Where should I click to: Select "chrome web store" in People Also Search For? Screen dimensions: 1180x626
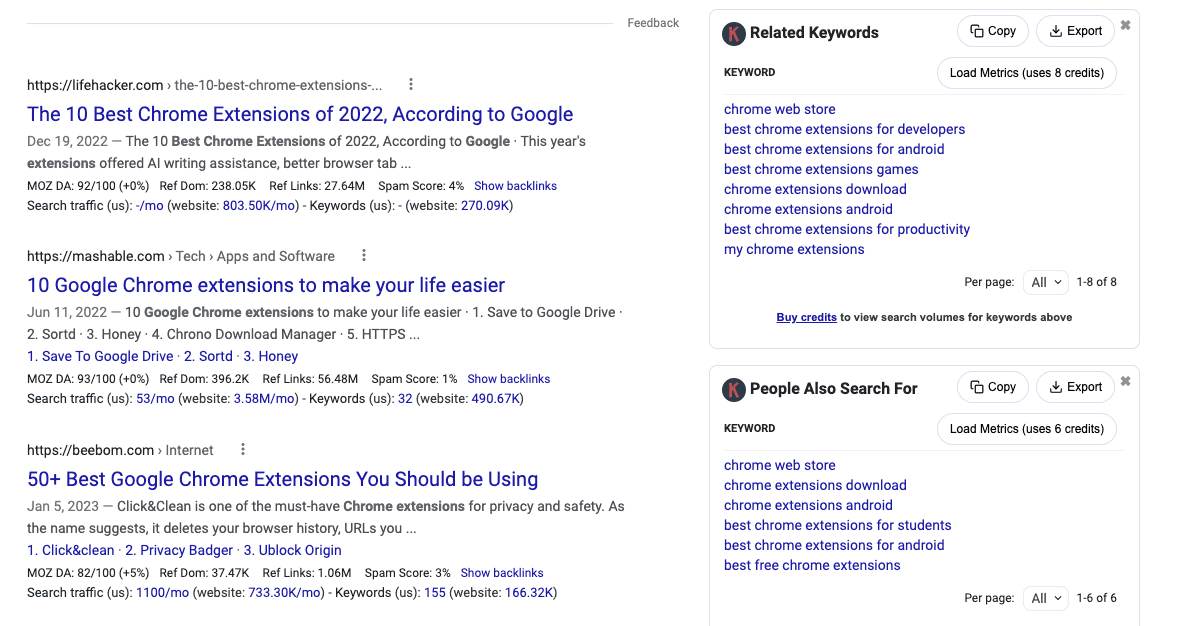(x=780, y=466)
